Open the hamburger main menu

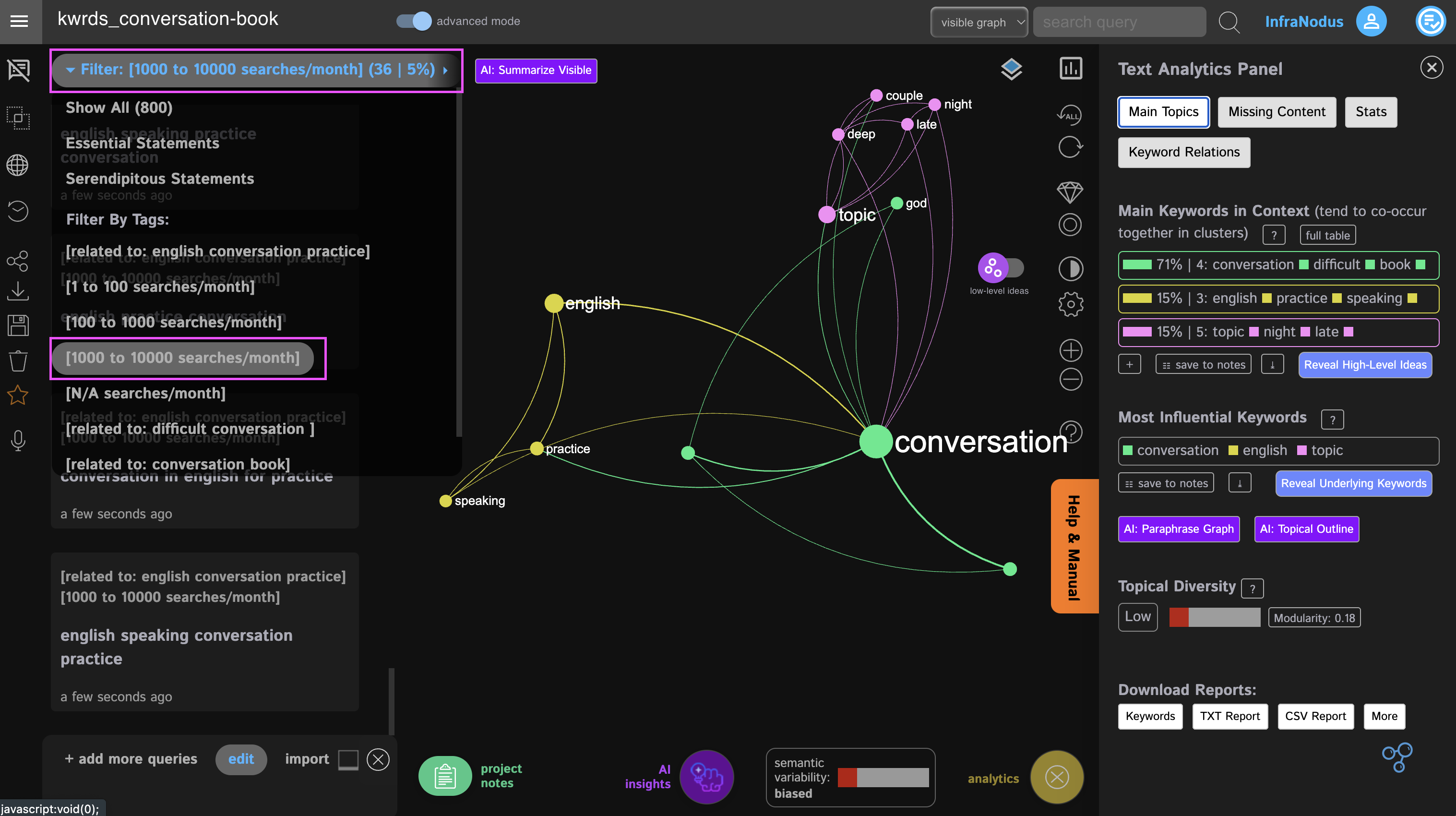(x=19, y=22)
